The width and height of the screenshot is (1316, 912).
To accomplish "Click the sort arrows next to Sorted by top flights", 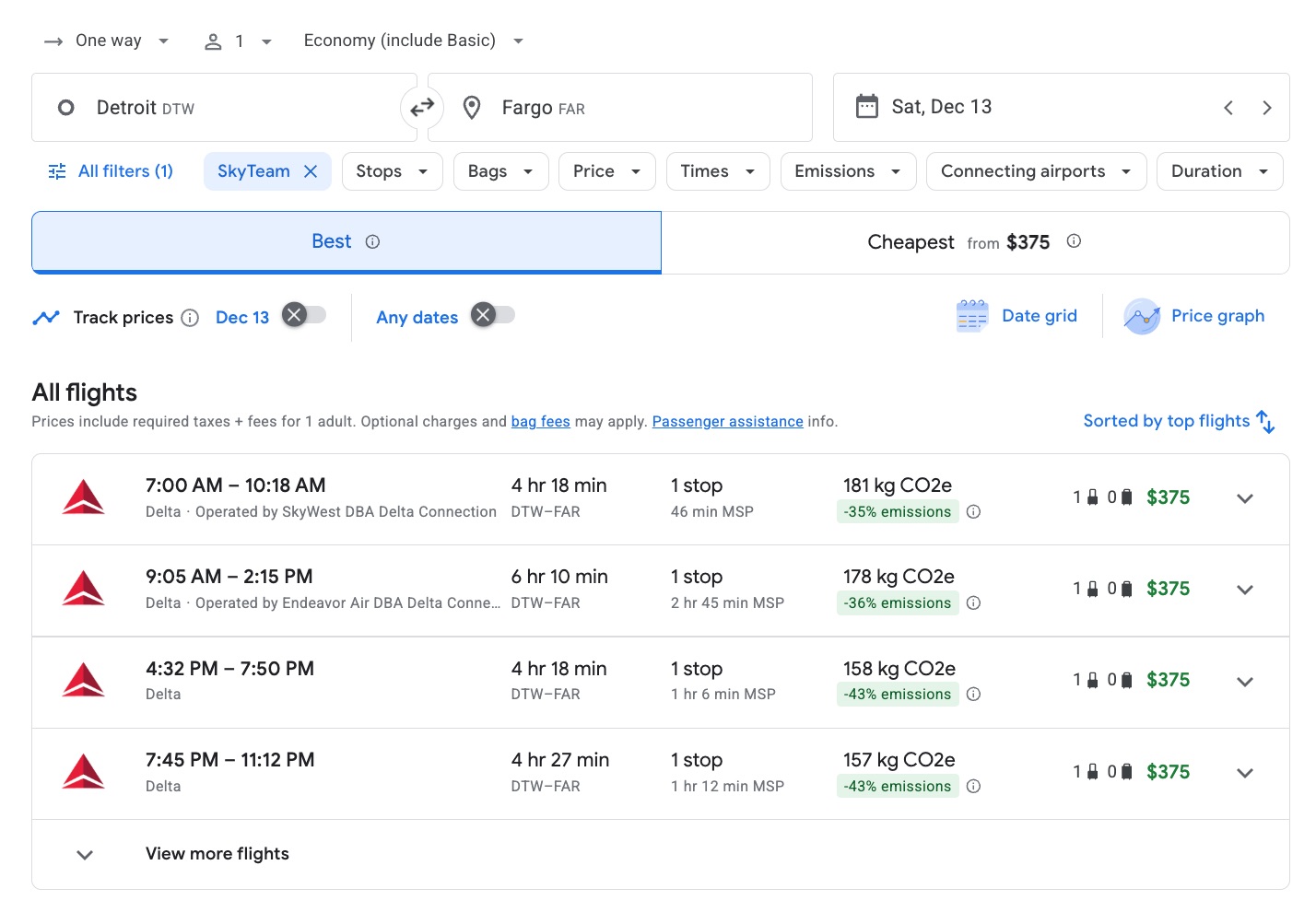I will coord(1266,421).
